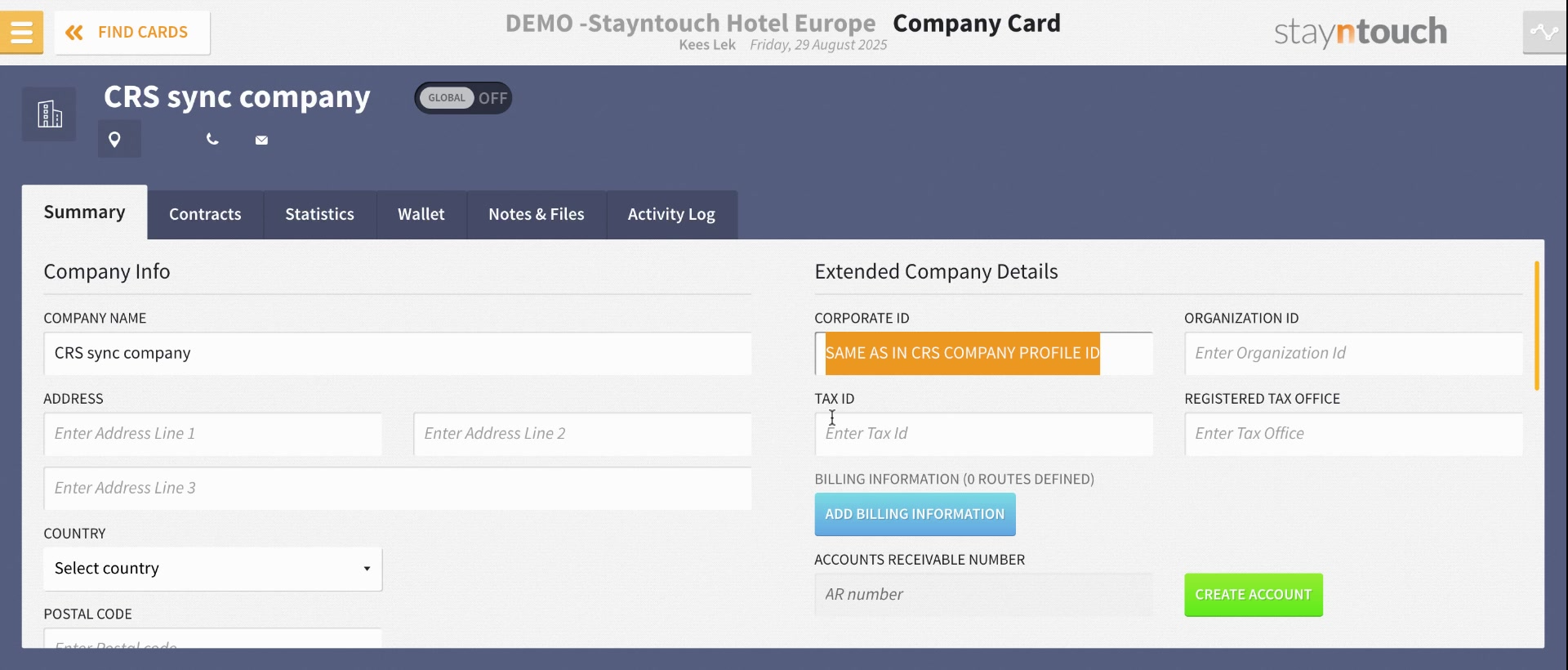1568x670 pixels.
Task: Go back to Find Cards
Action: tap(132, 33)
